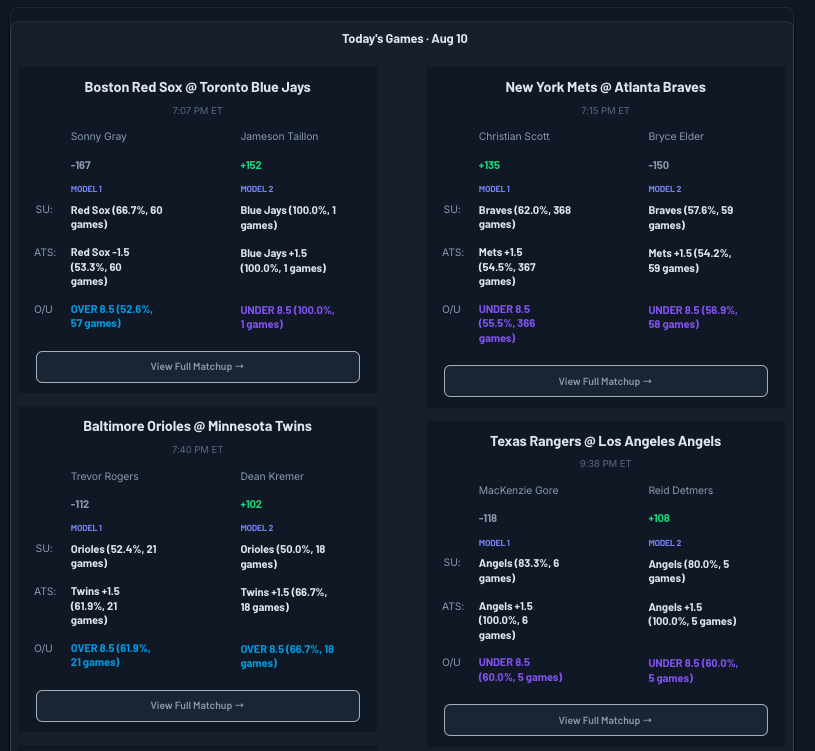
Task: Click the "Baltimore Orioles @ Minnesota Twins" title
Action: (198, 426)
